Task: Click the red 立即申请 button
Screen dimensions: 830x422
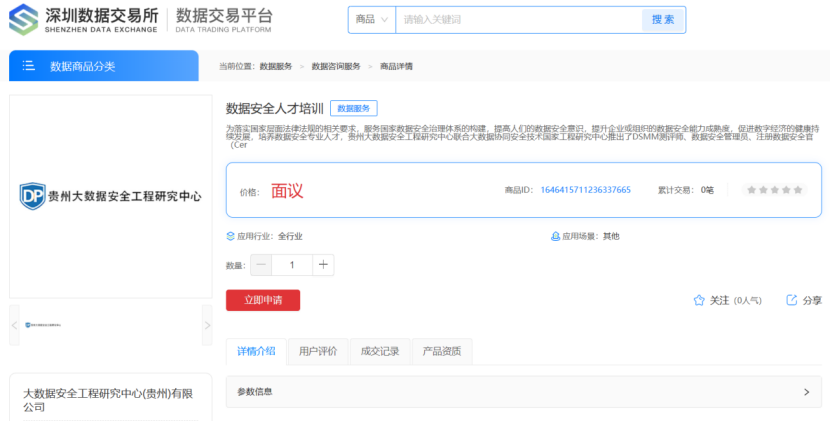Action: [x=263, y=300]
